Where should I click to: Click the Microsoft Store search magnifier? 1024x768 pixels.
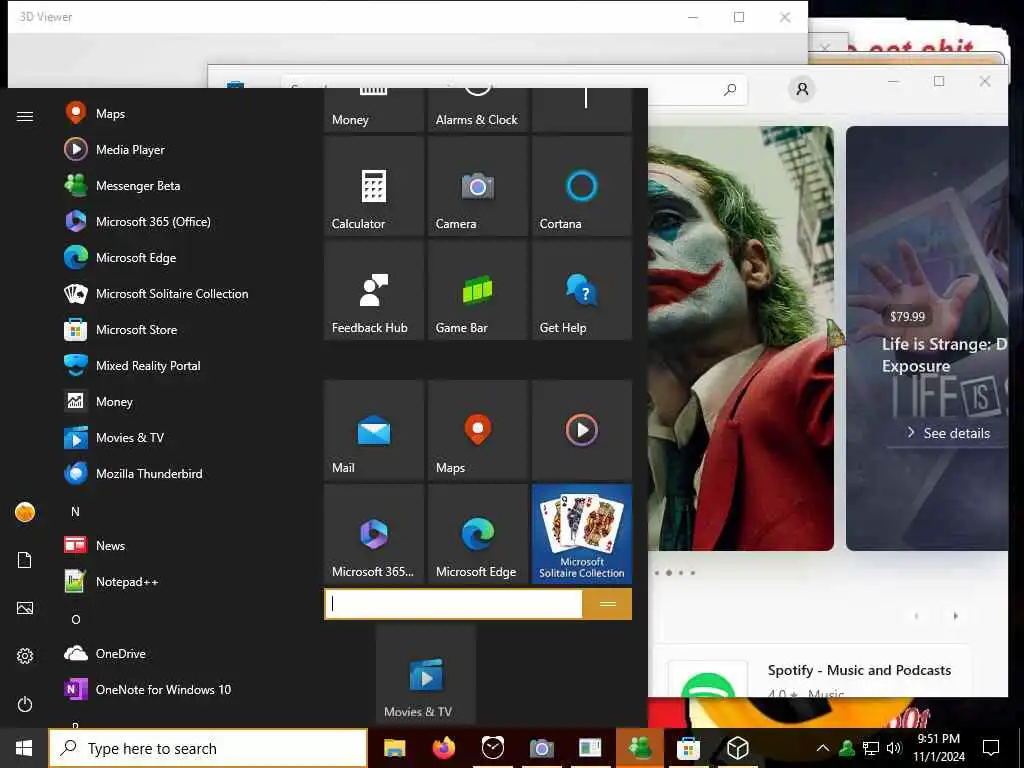(730, 89)
